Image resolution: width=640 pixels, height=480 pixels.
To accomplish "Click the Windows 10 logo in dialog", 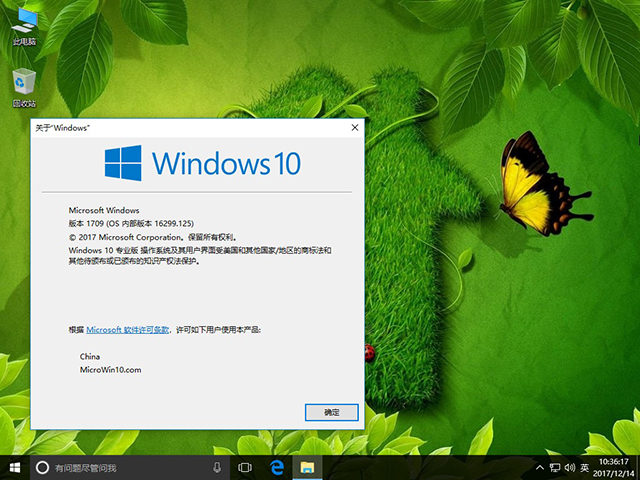I will pos(202,163).
